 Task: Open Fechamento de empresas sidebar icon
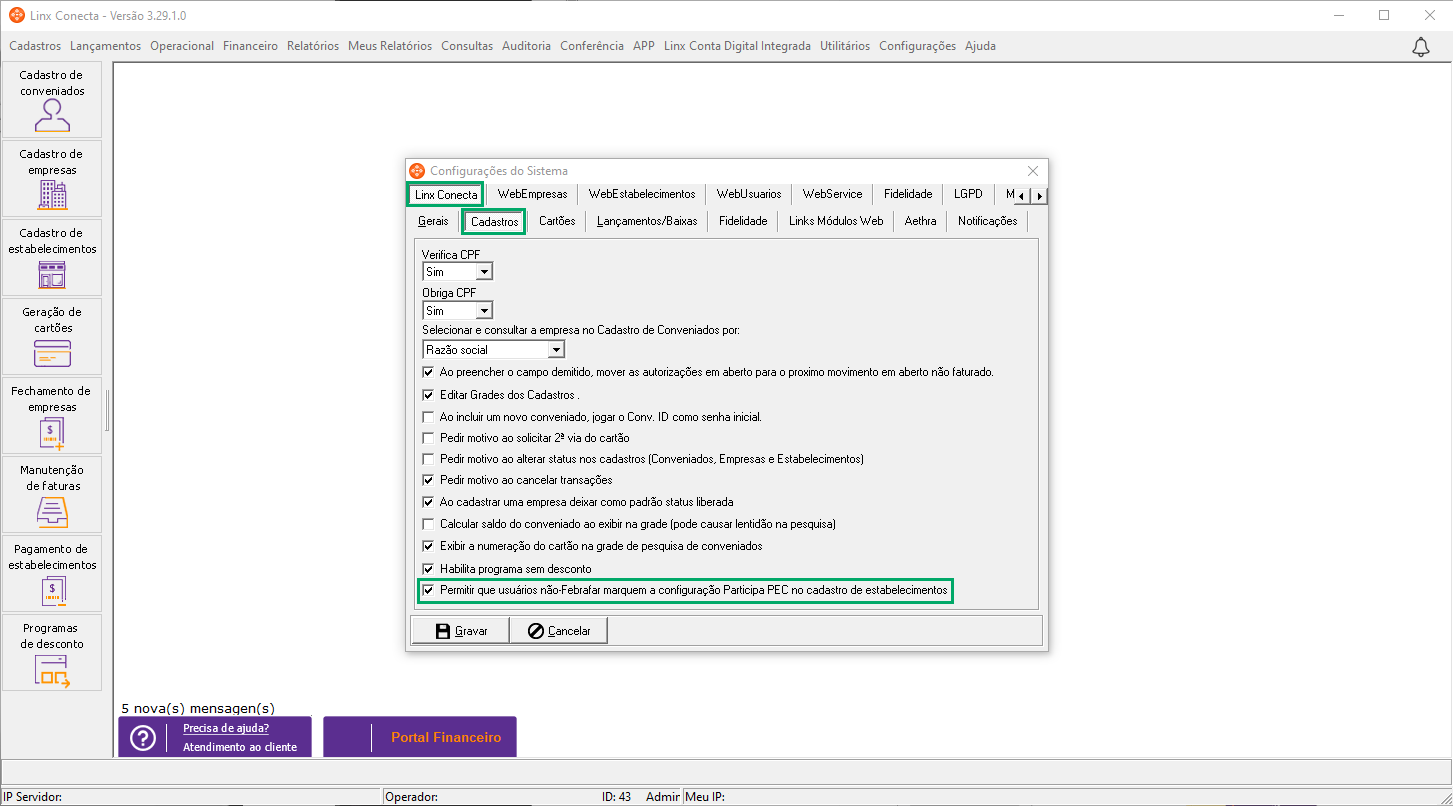52,416
